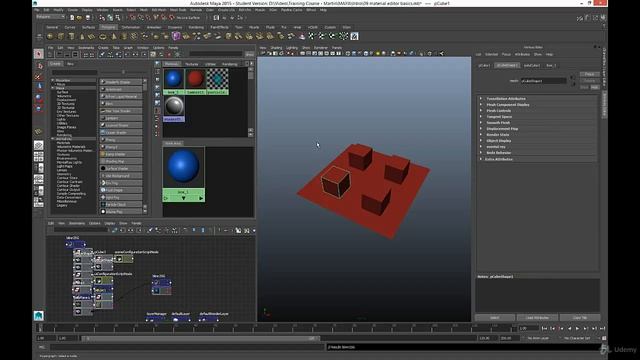The image size is (640, 360).
Task: Click the playback range slider bar
Action: (200, 338)
